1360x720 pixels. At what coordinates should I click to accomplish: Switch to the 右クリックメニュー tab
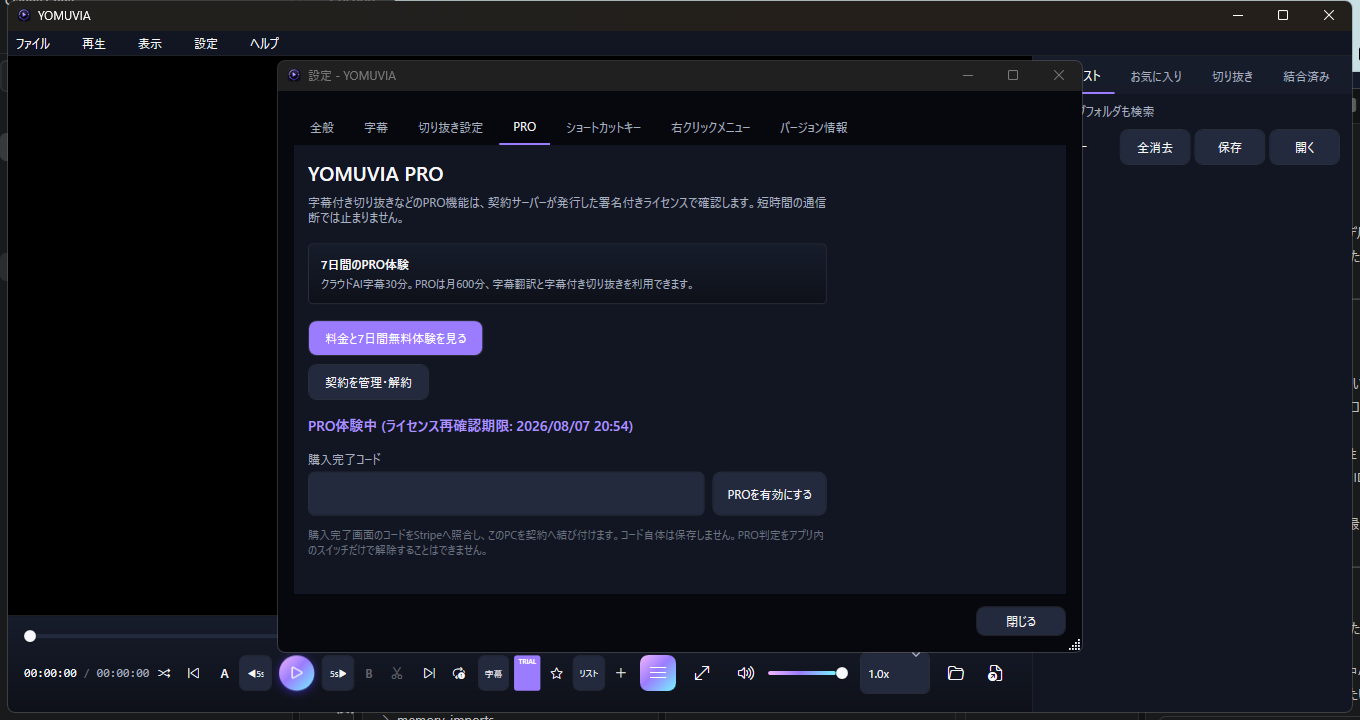coord(711,127)
